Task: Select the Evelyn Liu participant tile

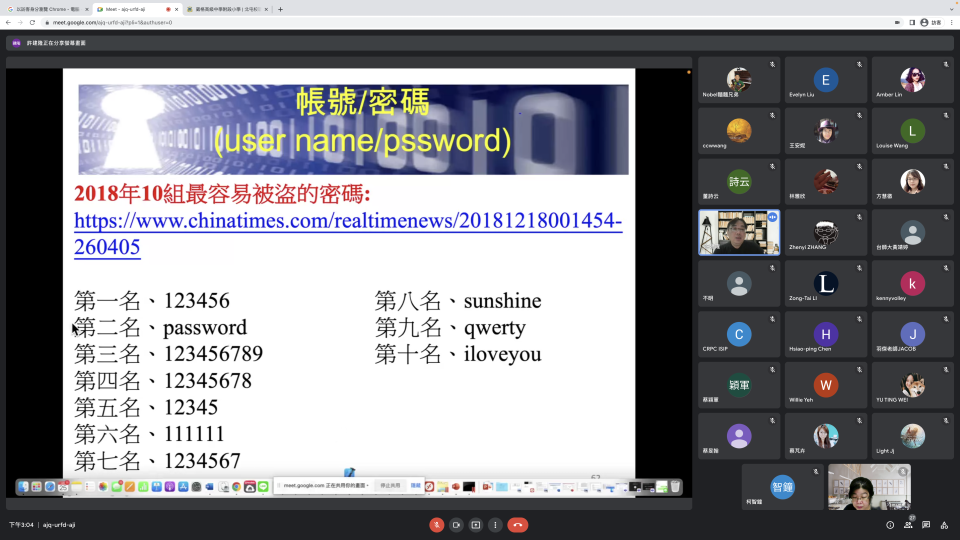Action: pyautogui.click(x=825, y=80)
